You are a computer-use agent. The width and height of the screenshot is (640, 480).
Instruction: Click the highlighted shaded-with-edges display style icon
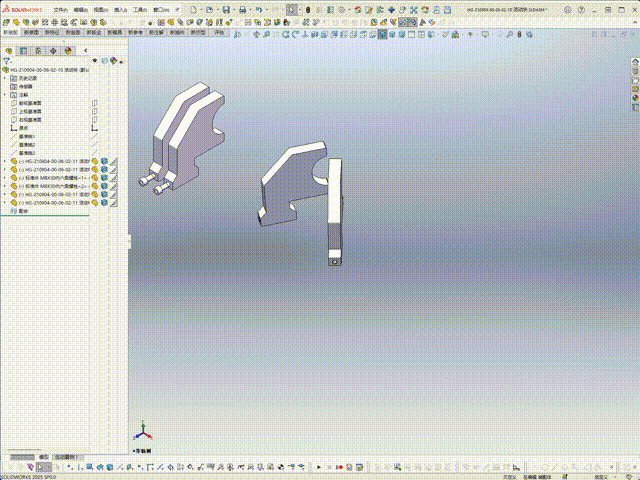pyautogui.click(x=382, y=35)
